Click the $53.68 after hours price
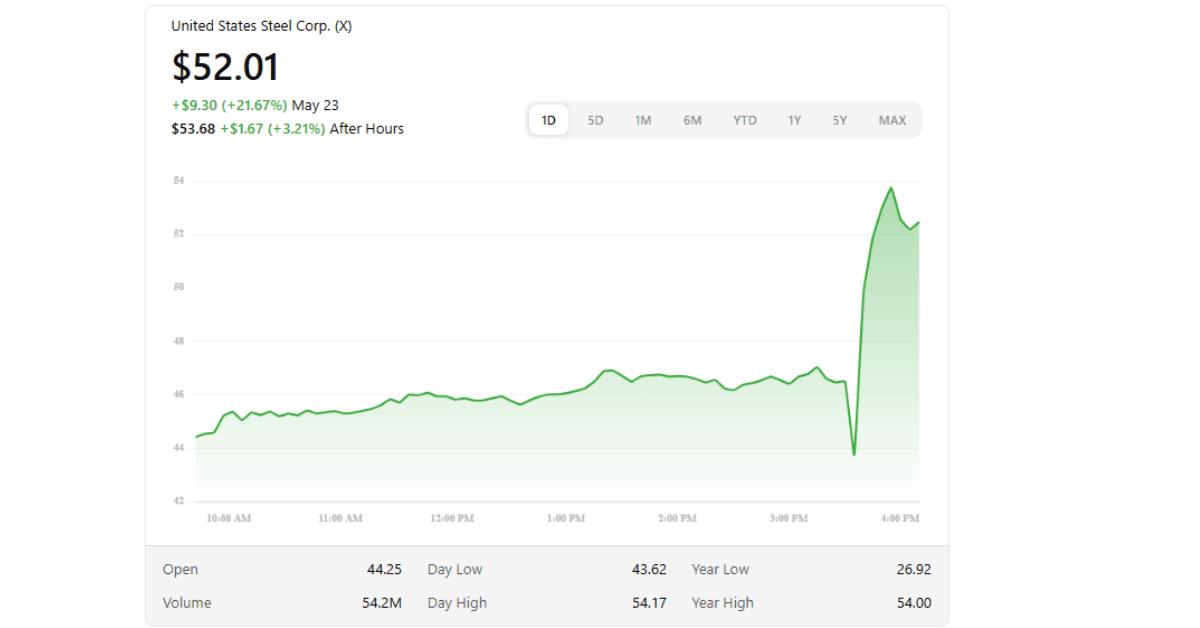1200x628 pixels. click(x=193, y=129)
